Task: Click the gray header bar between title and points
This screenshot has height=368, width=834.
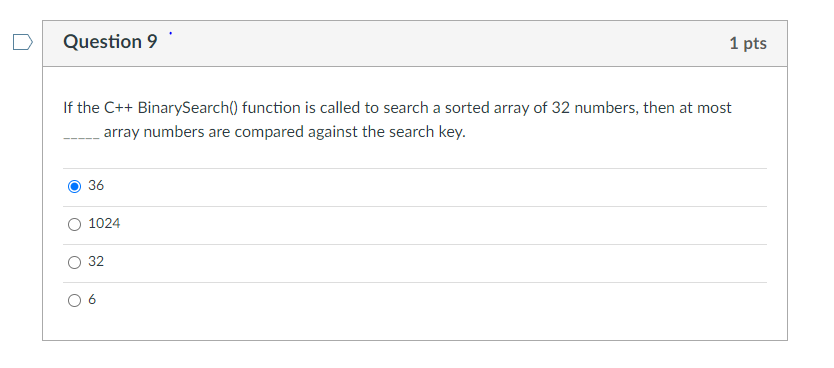Action: click(443, 44)
